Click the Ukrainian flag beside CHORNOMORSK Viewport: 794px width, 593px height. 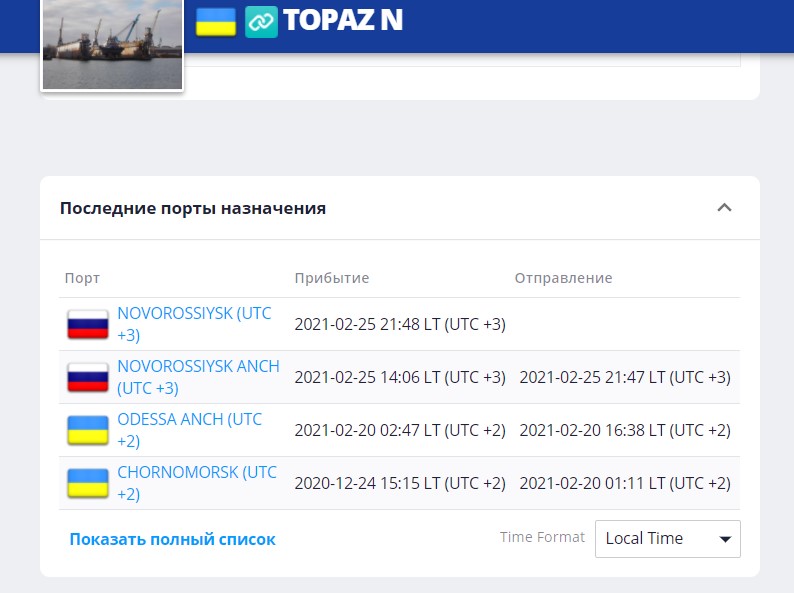point(88,483)
